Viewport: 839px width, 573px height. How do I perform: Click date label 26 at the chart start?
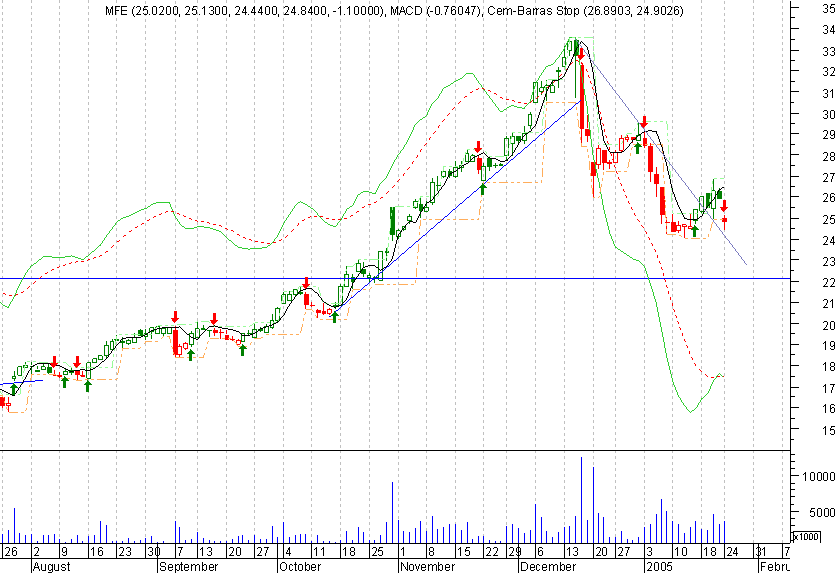pyautogui.click(x=11, y=552)
